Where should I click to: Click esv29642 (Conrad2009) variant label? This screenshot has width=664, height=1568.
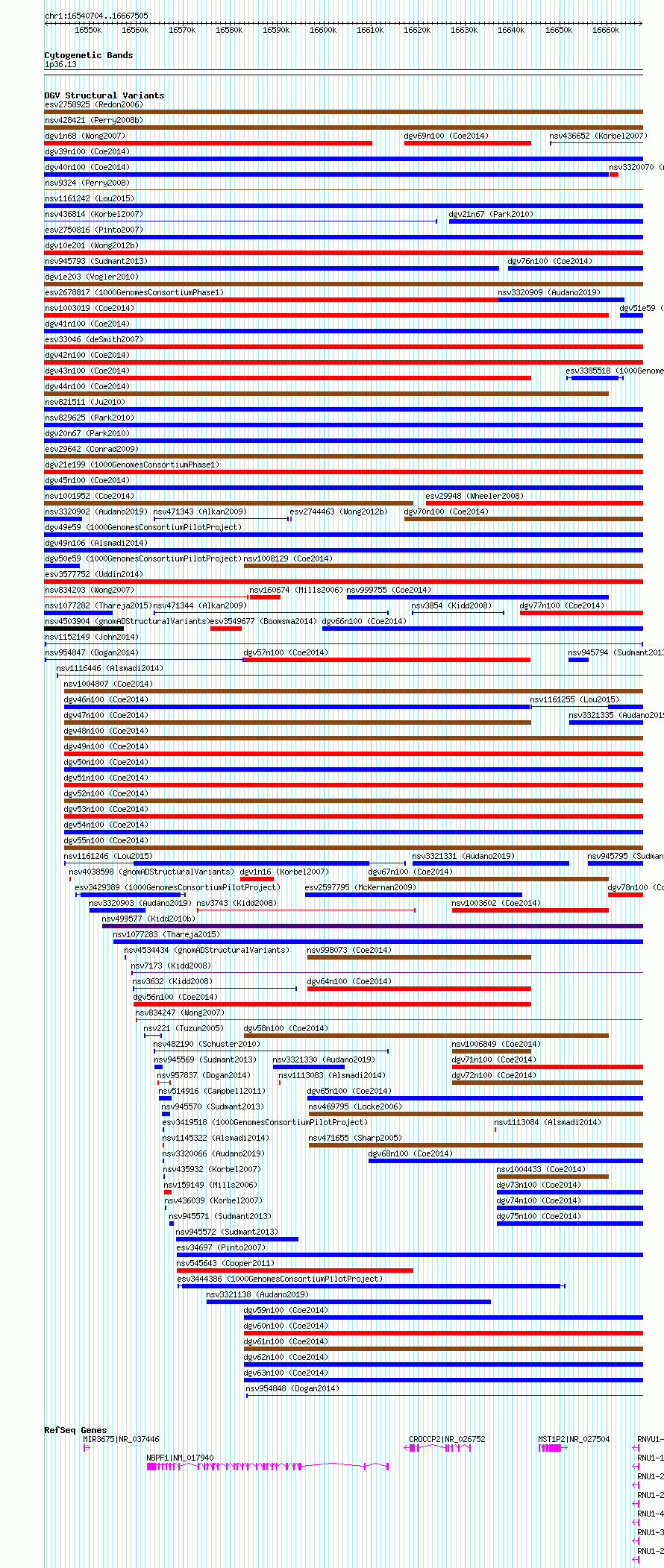(x=91, y=449)
